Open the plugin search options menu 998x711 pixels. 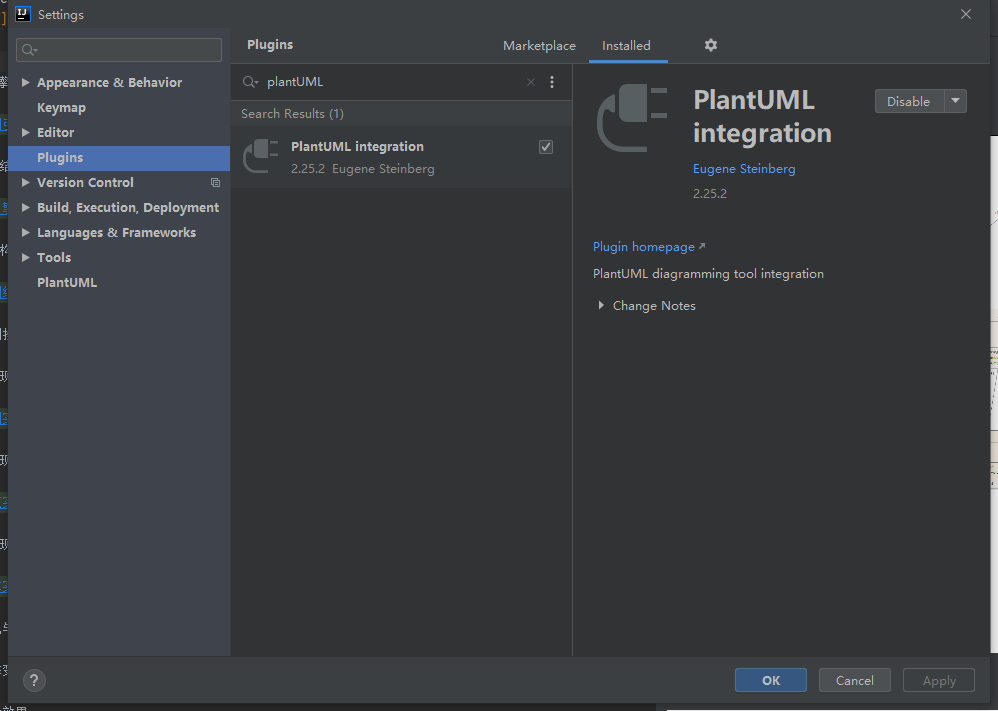(x=552, y=82)
